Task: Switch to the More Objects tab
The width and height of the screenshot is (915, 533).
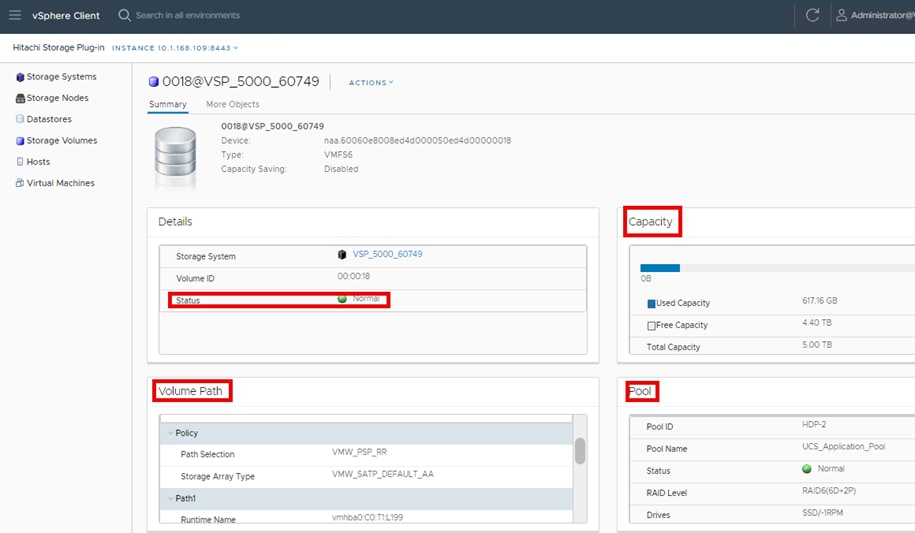Action: (x=232, y=104)
